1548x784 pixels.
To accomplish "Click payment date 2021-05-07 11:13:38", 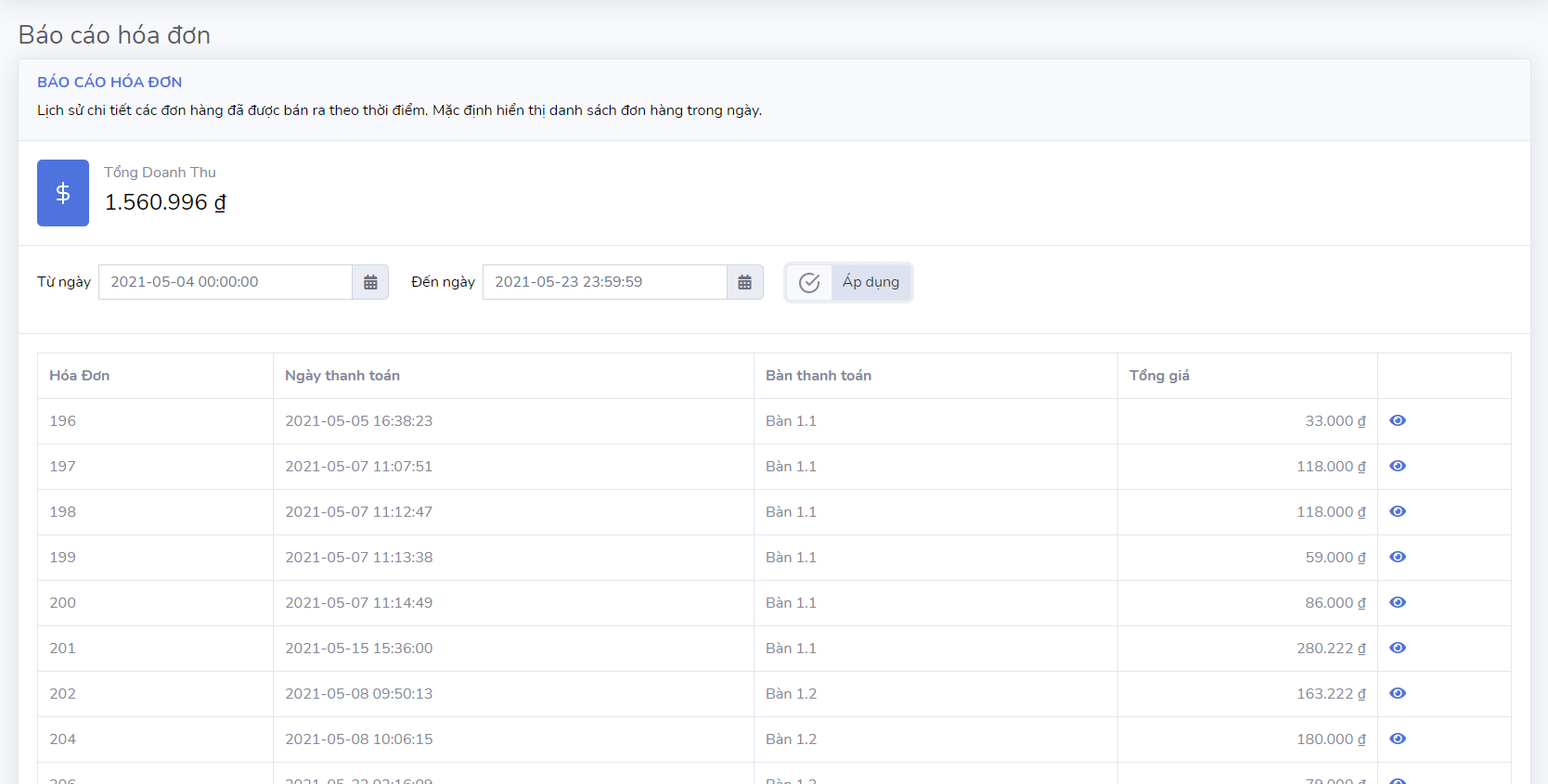I will tap(358, 558).
